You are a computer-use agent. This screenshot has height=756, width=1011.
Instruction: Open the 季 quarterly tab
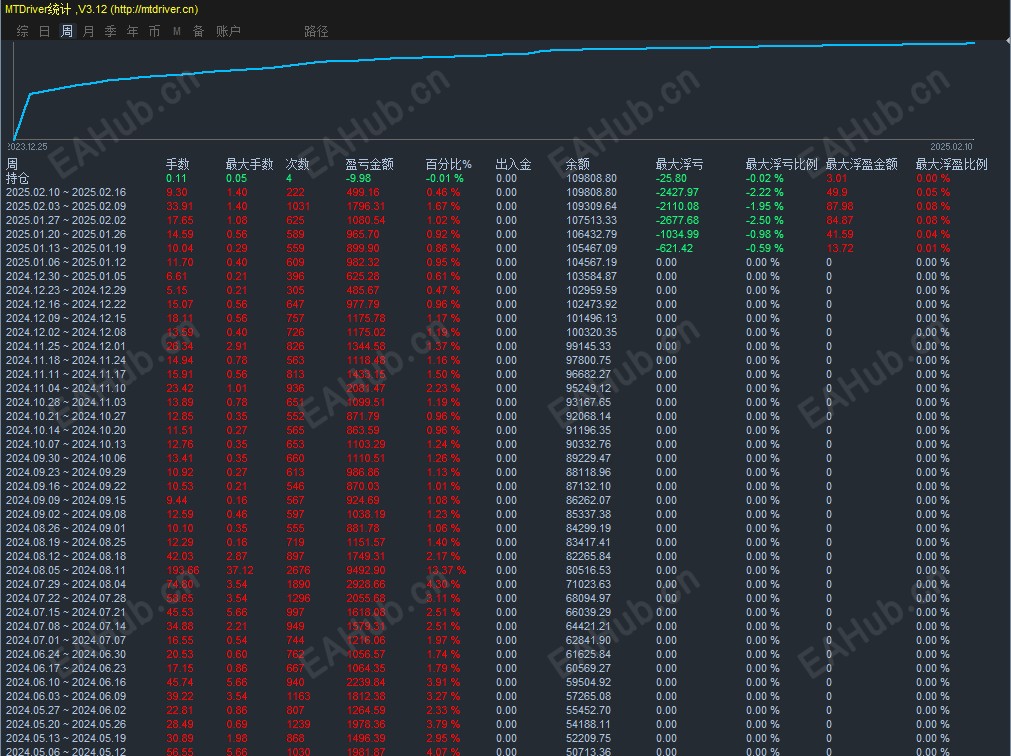point(110,31)
